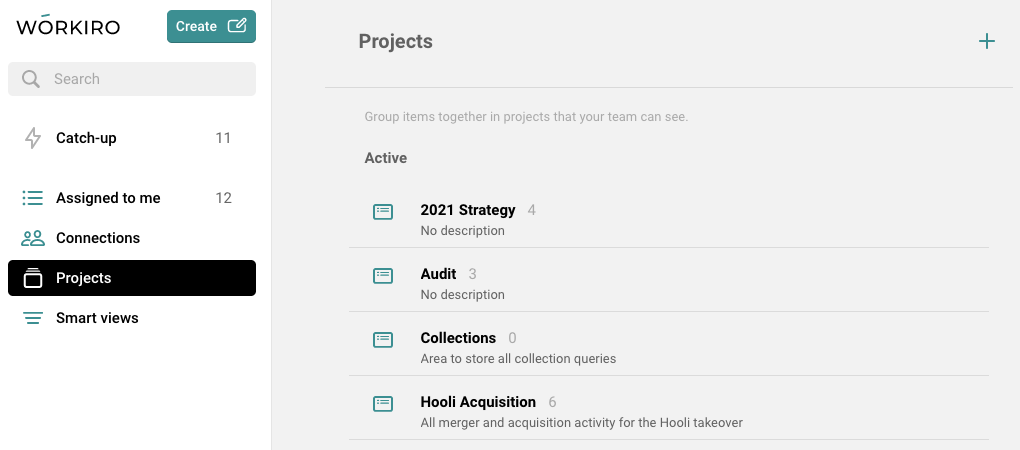The width and height of the screenshot is (1020, 450).
Task: Open the Connections page
Action: (98, 238)
